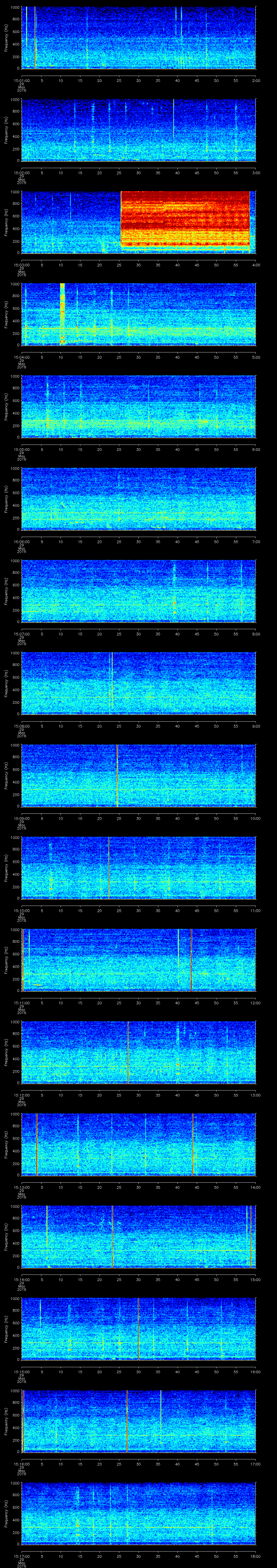Click the 15:06:00 start time label
This screenshot has height=1568, width=277.
21,542
